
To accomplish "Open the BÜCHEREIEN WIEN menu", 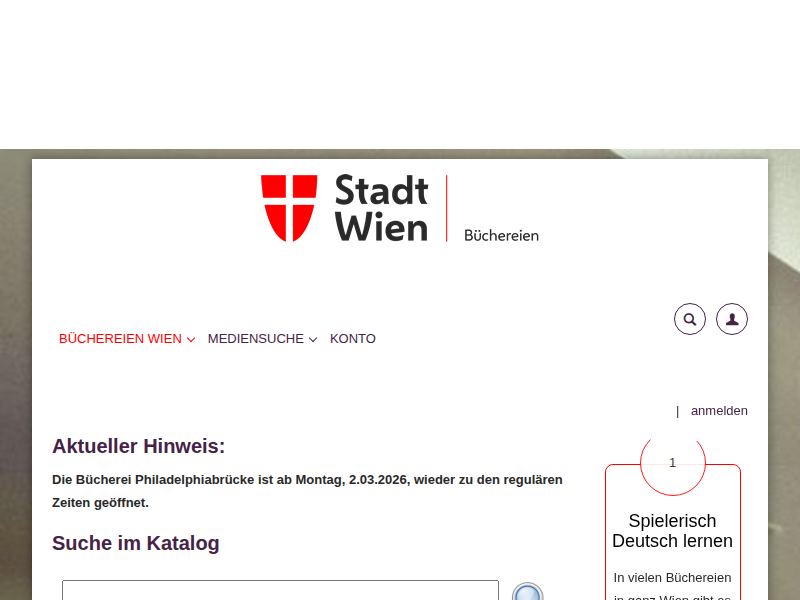I will click(x=120, y=339).
